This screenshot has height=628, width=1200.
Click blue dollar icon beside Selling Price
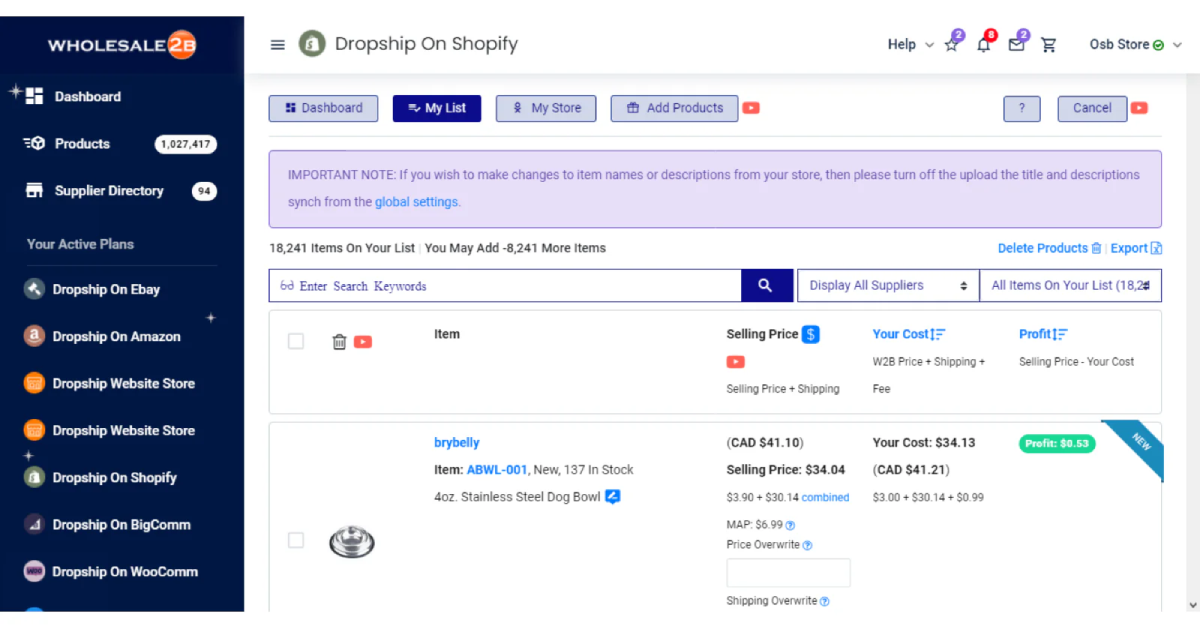coord(811,334)
